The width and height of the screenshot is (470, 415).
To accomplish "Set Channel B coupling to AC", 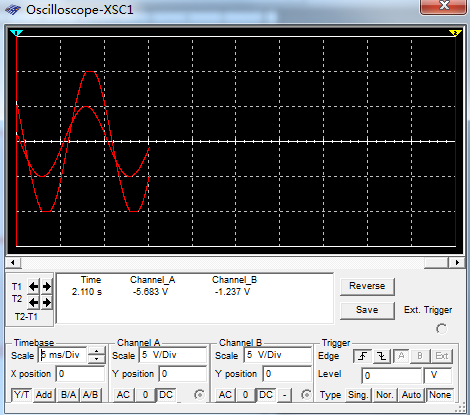I will click(x=225, y=395).
